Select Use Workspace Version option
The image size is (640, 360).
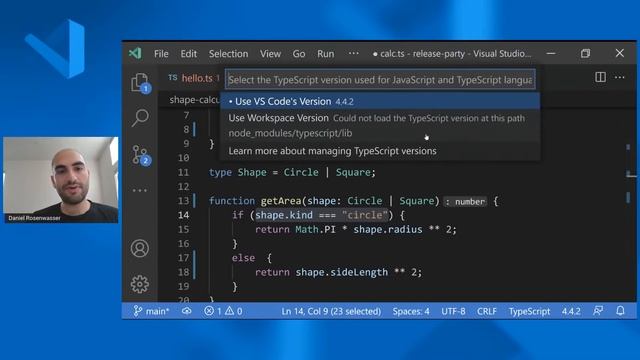pyautogui.click(x=380, y=125)
